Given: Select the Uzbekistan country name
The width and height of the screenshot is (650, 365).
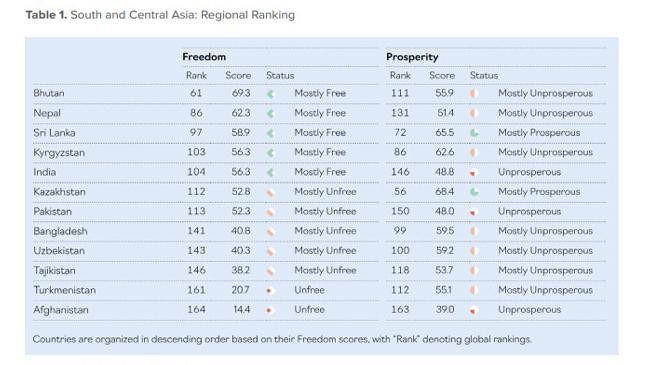Looking at the screenshot, I should pyautogui.click(x=59, y=251).
